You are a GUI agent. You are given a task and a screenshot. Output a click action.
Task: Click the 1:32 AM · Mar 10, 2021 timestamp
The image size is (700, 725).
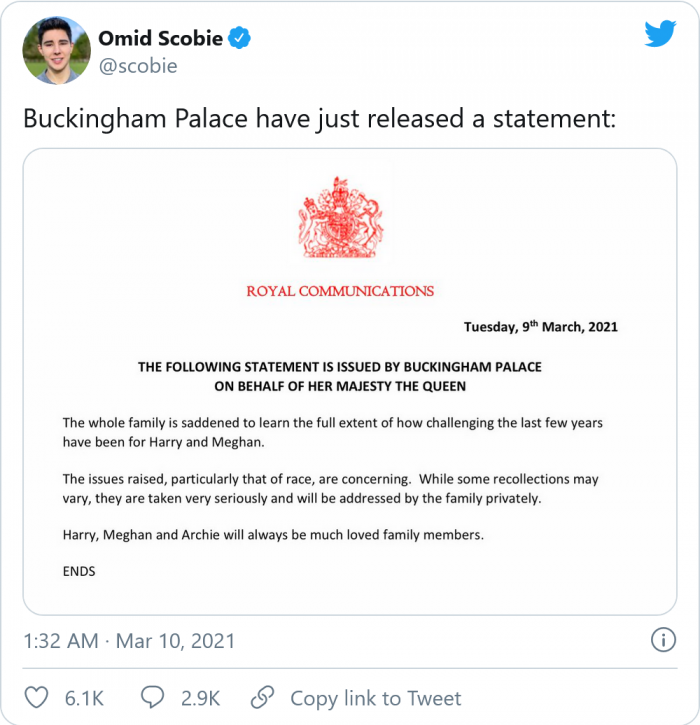(x=129, y=640)
